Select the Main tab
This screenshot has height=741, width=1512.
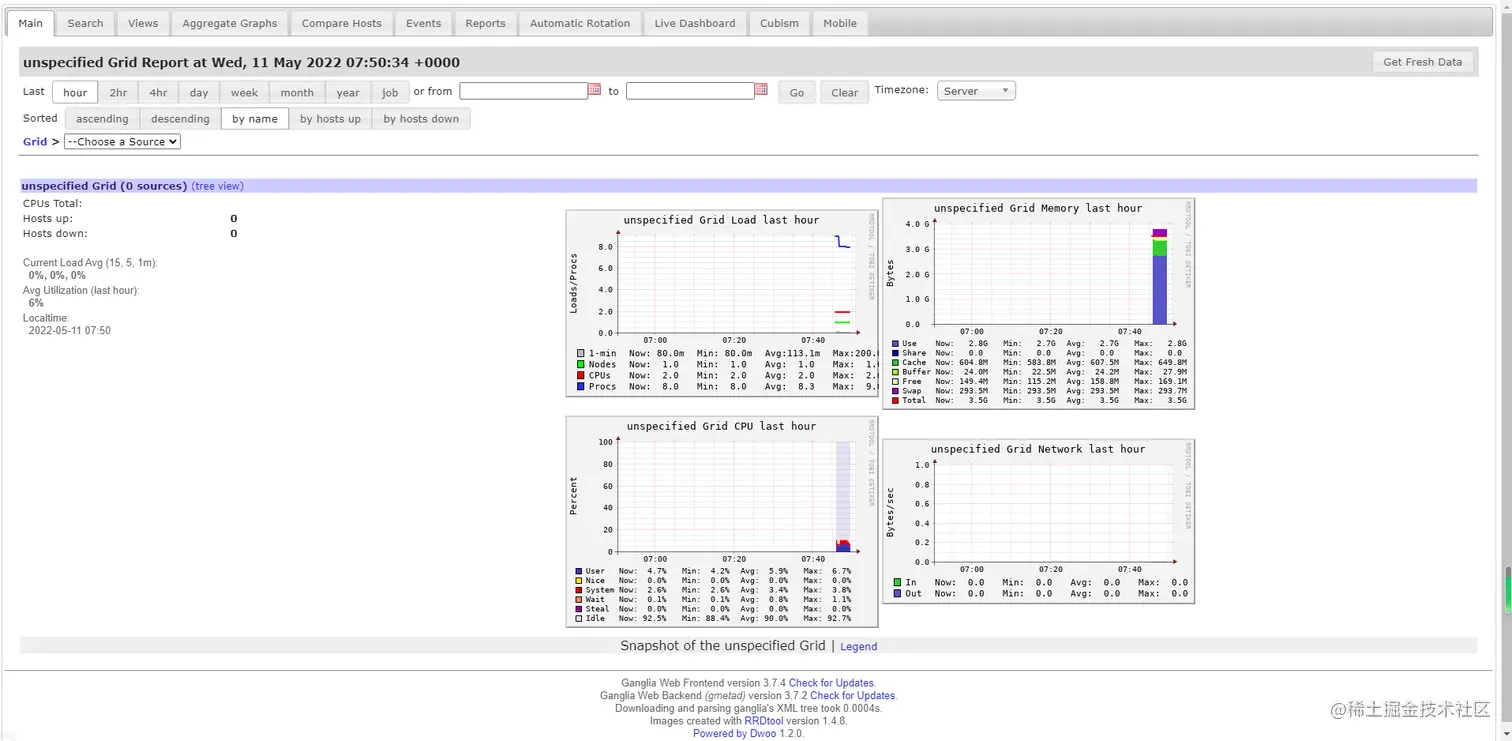click(x=30, y=23)
